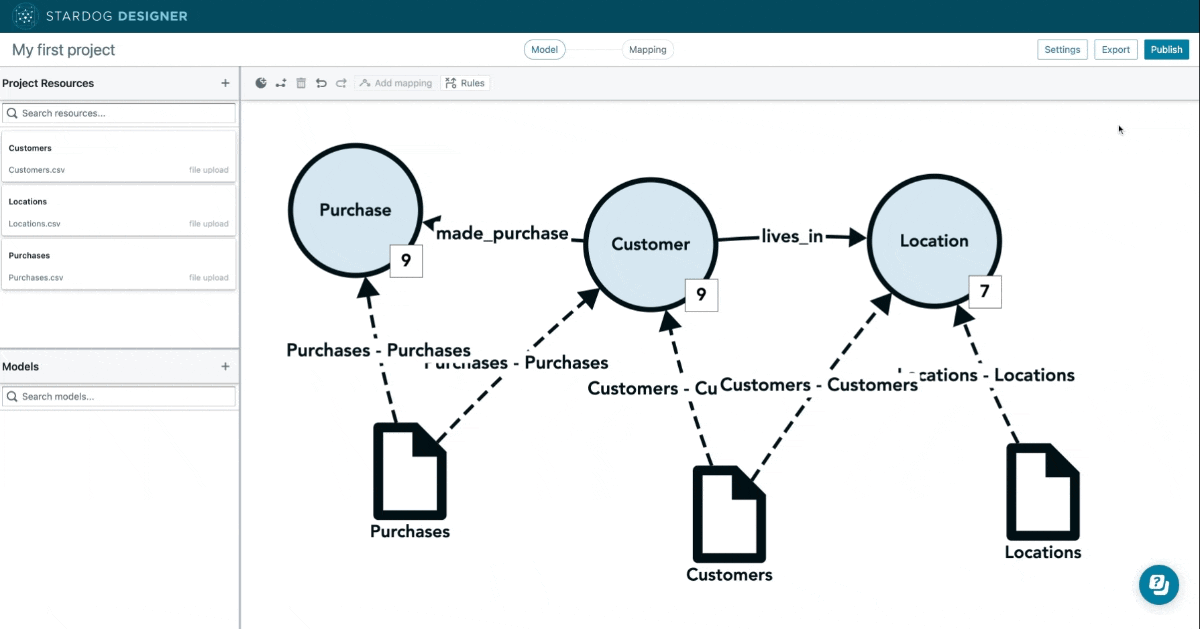Click the undo arrow icon
Viewport: 1200px width, 629px height.
(x=321, y=83)
